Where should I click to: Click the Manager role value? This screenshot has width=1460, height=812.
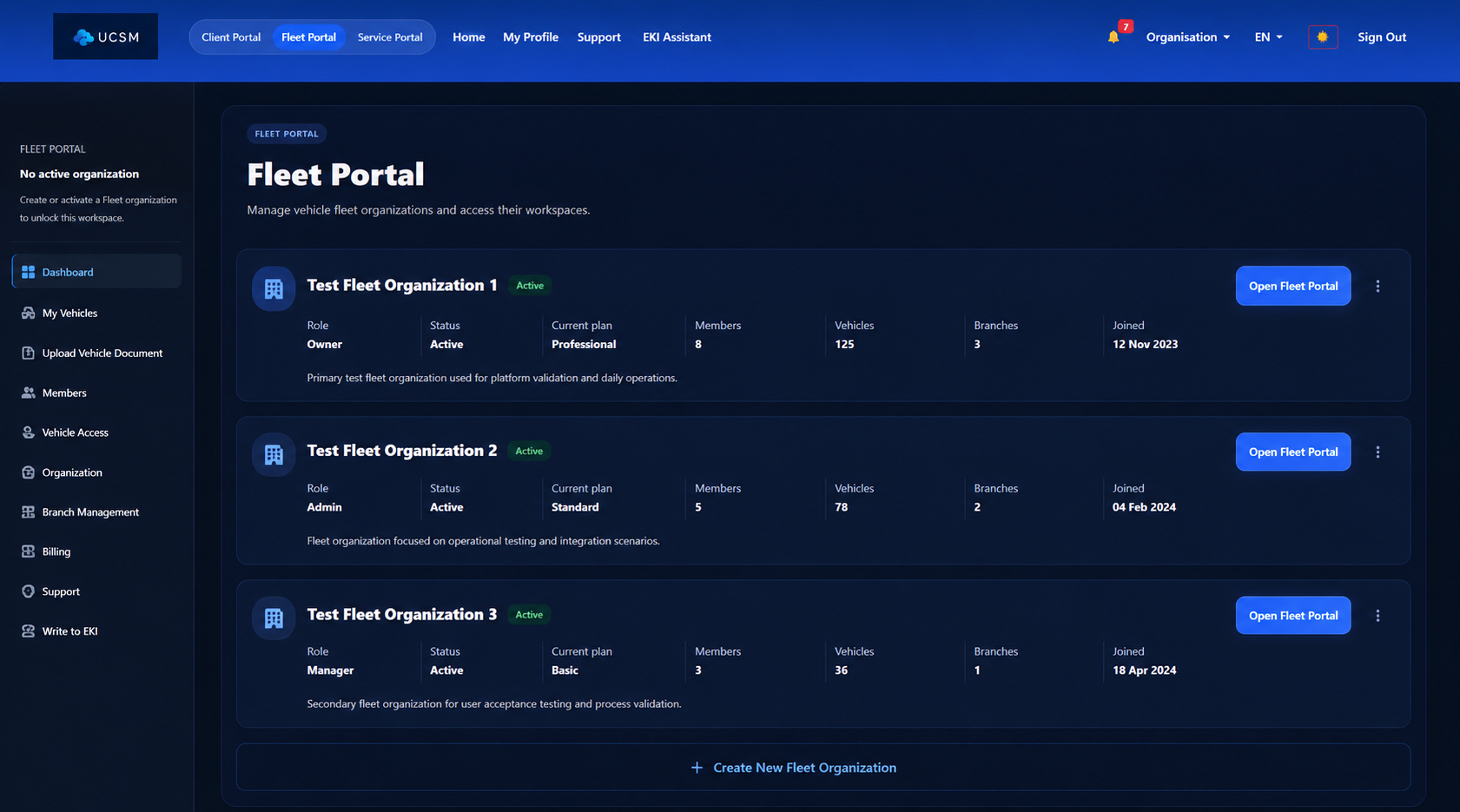click(330, 670)
